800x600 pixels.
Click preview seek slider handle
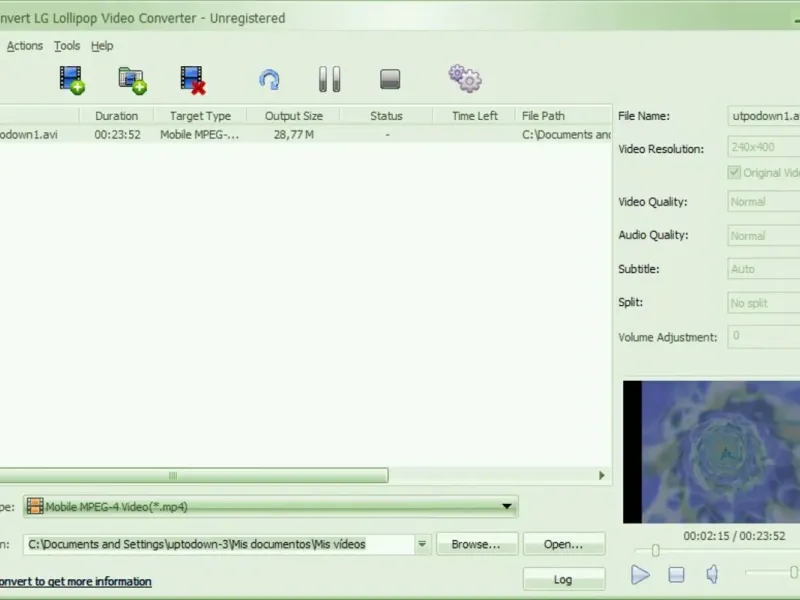(656, 550)
